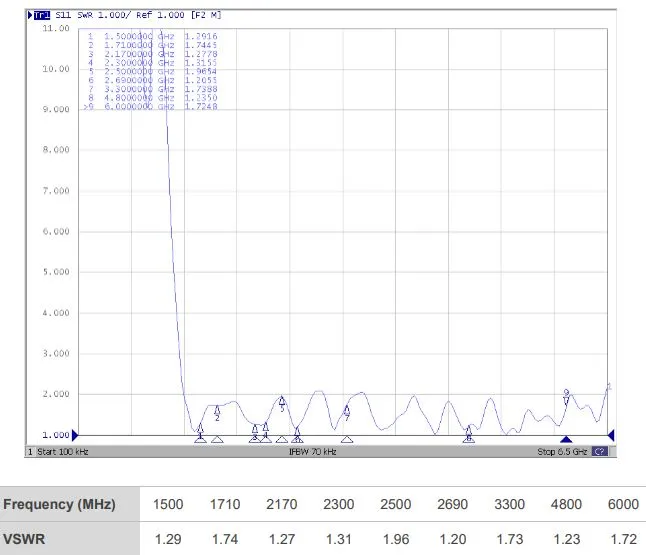Click marker 1 triangle on the trace

tap(200, 428)
